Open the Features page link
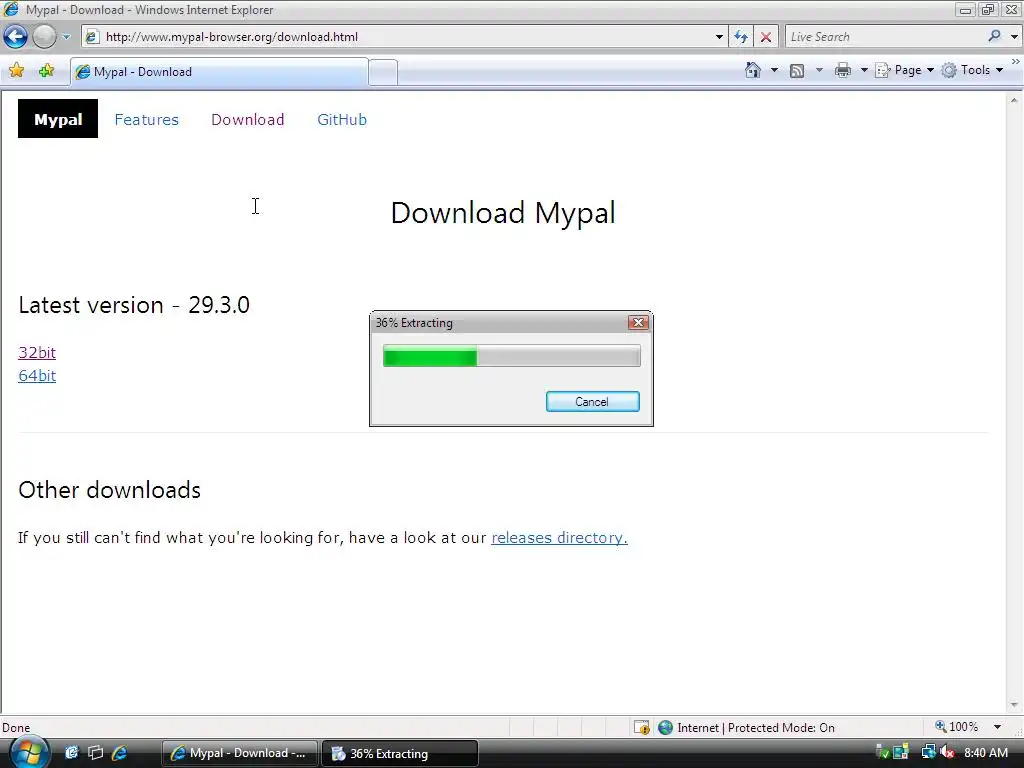Image resolution: width=1024 pixels, height=768 pixels. tap(146, 120)
